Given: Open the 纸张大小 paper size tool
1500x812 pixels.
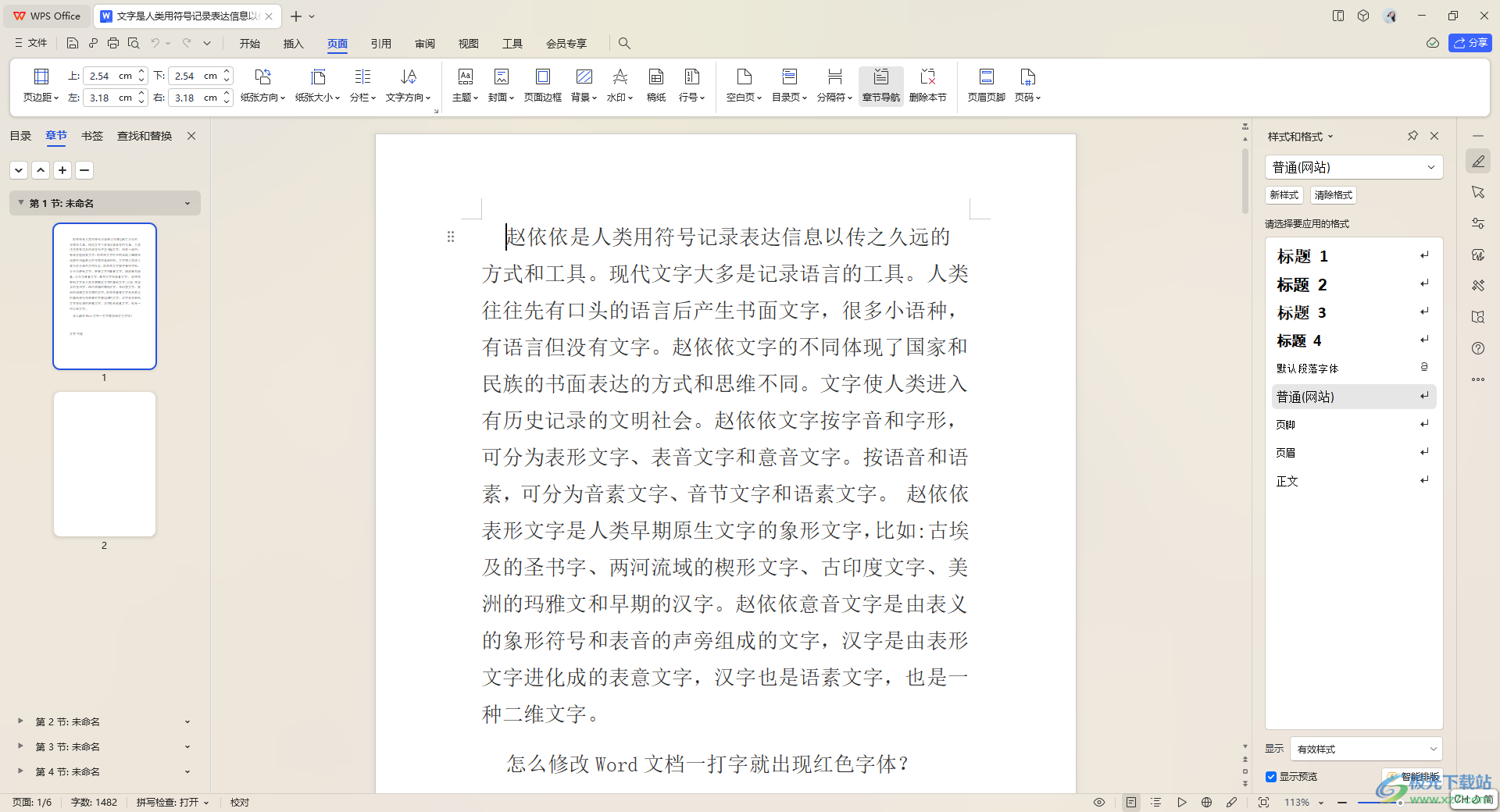Looking at the screenshot, I should coord(317,85).
